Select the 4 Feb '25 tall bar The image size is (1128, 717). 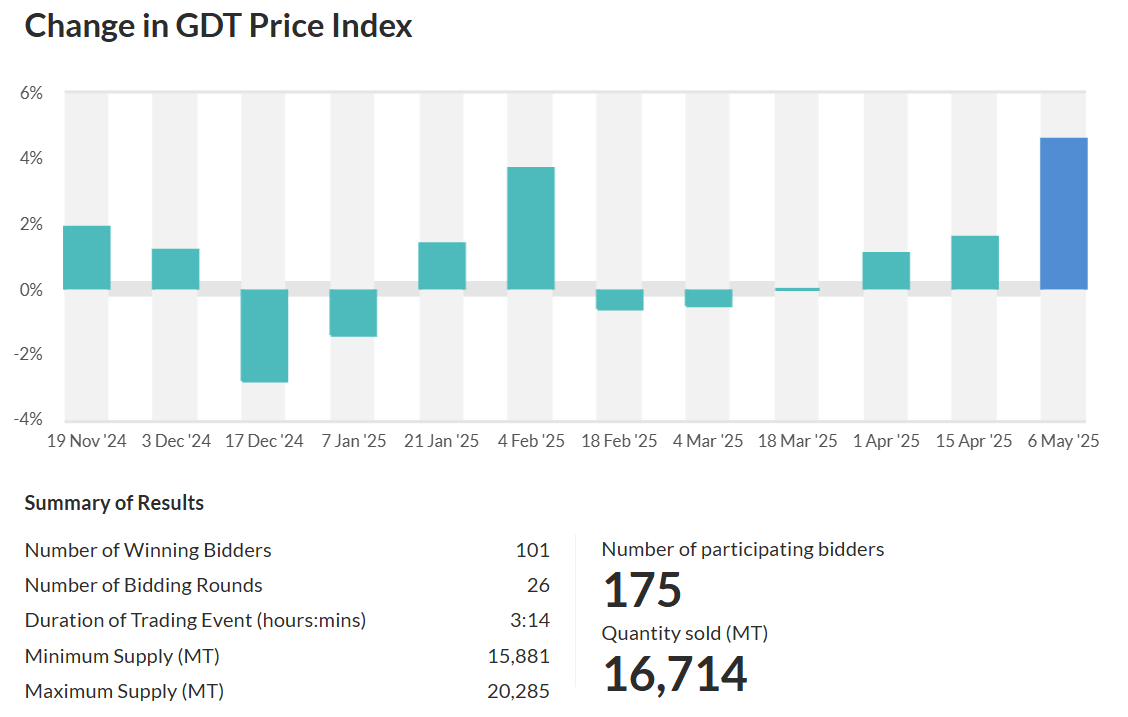tap(531, 228)
